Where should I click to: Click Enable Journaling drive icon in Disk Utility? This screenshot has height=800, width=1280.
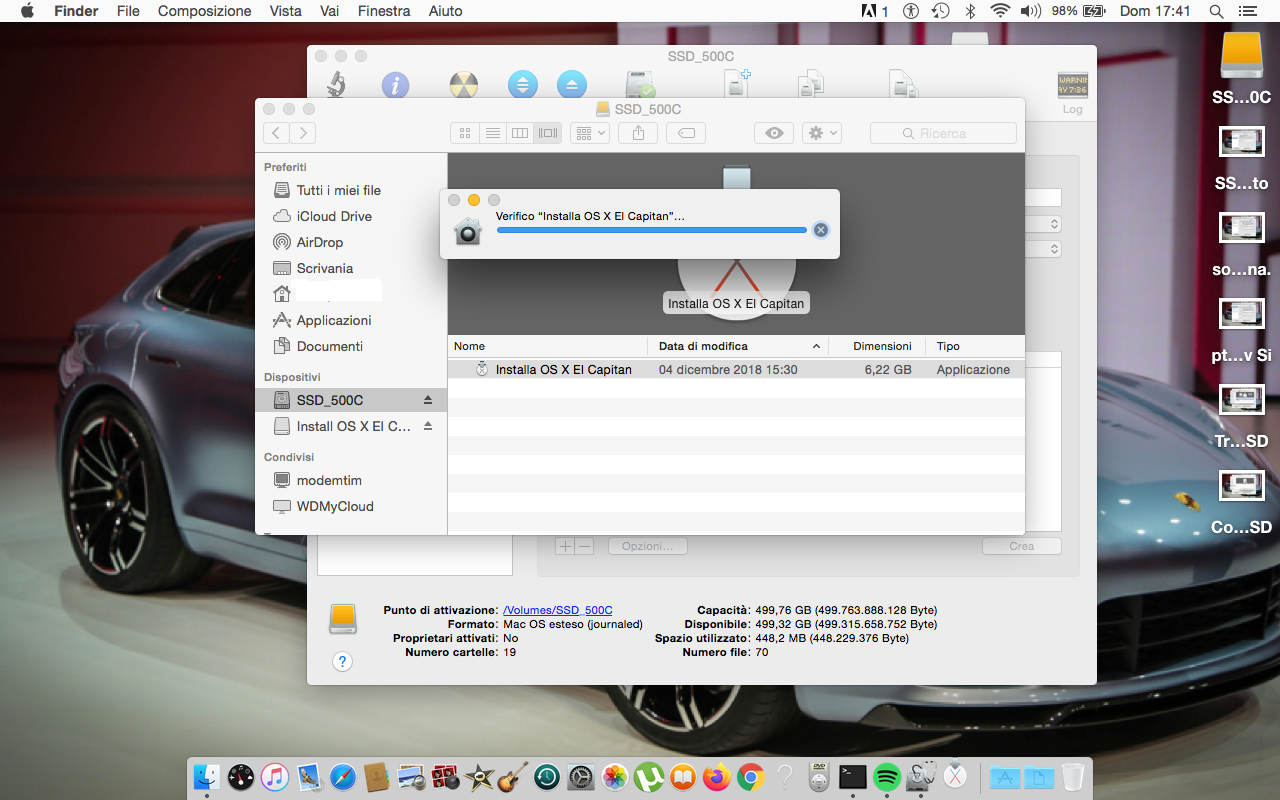pyautogui.click(x=640, y=84)
